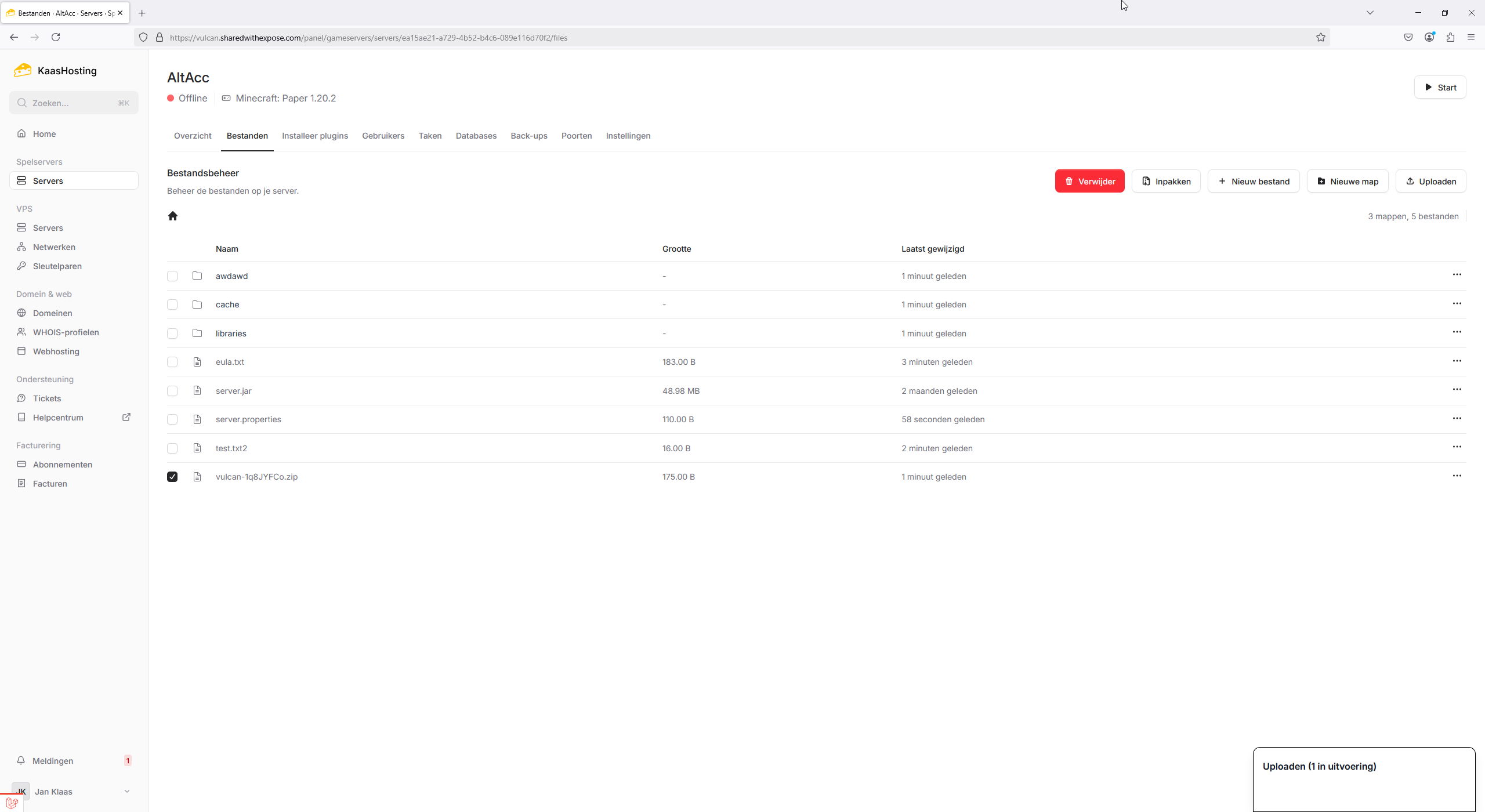Open the three-dot menu for awdawd folder
Viewport: 1485px width, 812px height.
coord(1457,274)
